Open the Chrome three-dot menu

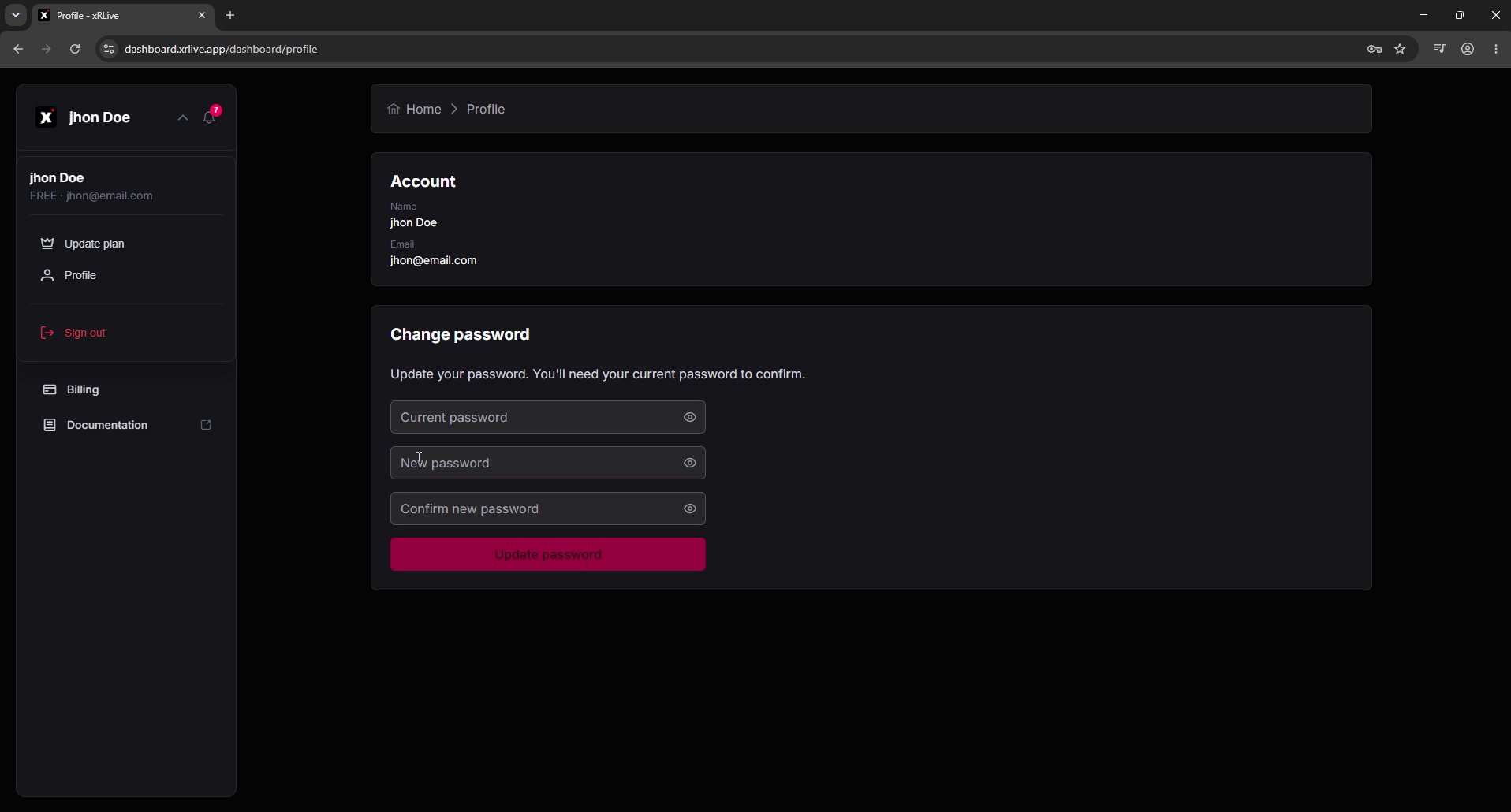coord(1497,49)
